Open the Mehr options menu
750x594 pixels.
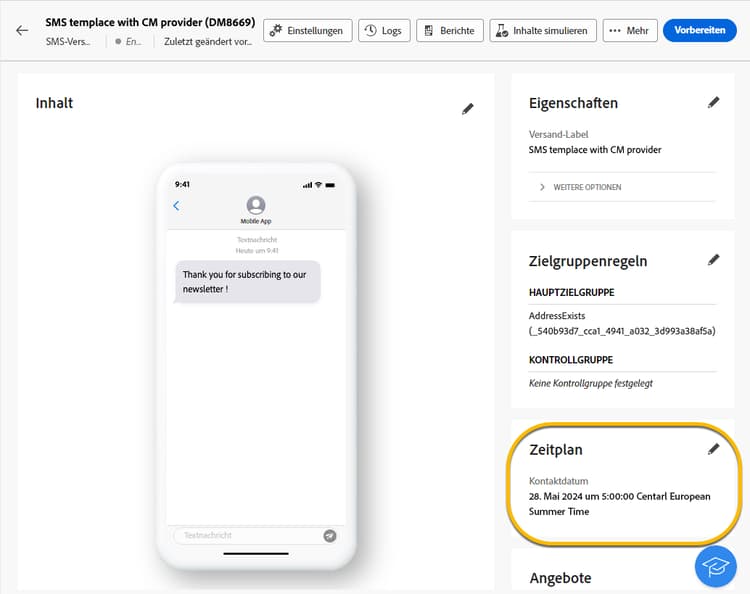coord(630,31)
